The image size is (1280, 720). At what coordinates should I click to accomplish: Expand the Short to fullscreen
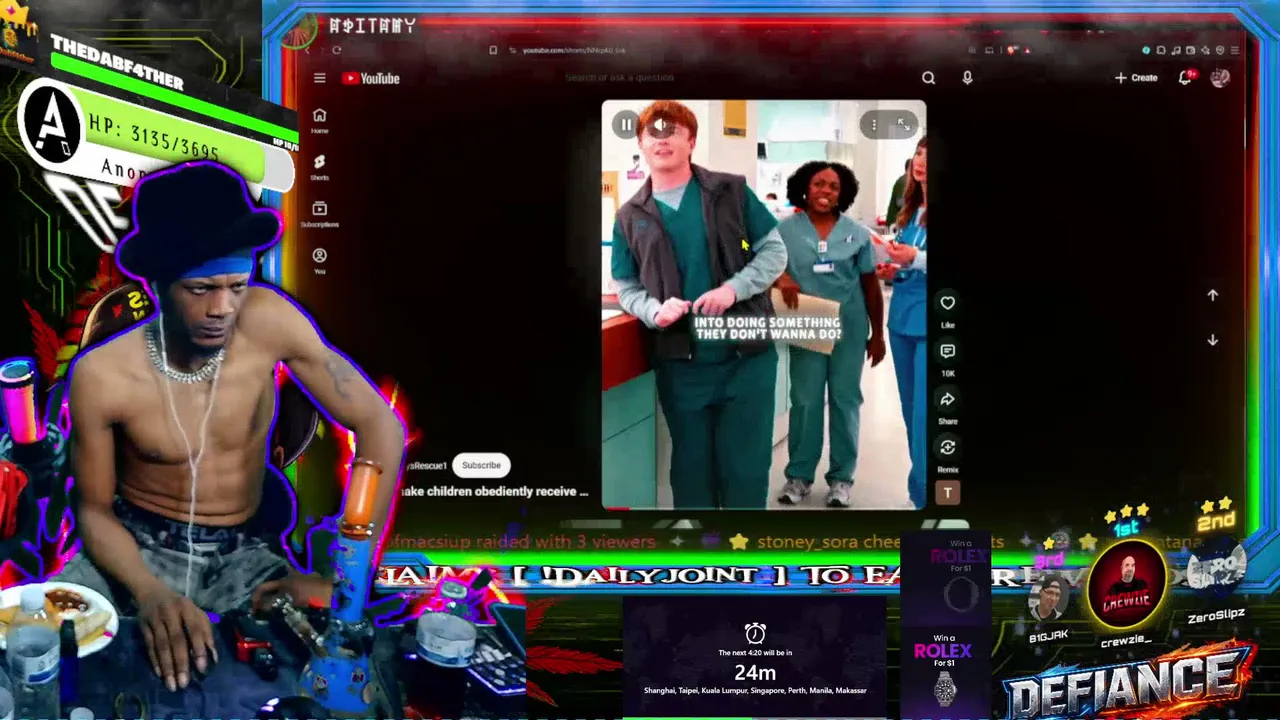[903, 125]
